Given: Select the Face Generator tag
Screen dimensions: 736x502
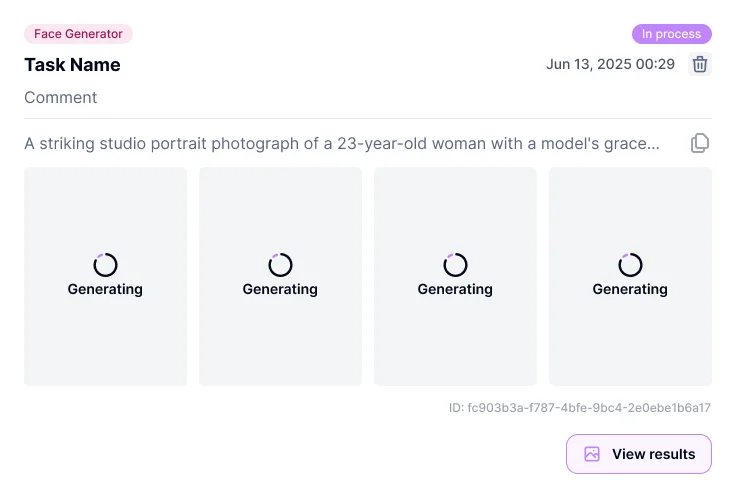Looking at the screenshot, I should [x=78, y=34].
